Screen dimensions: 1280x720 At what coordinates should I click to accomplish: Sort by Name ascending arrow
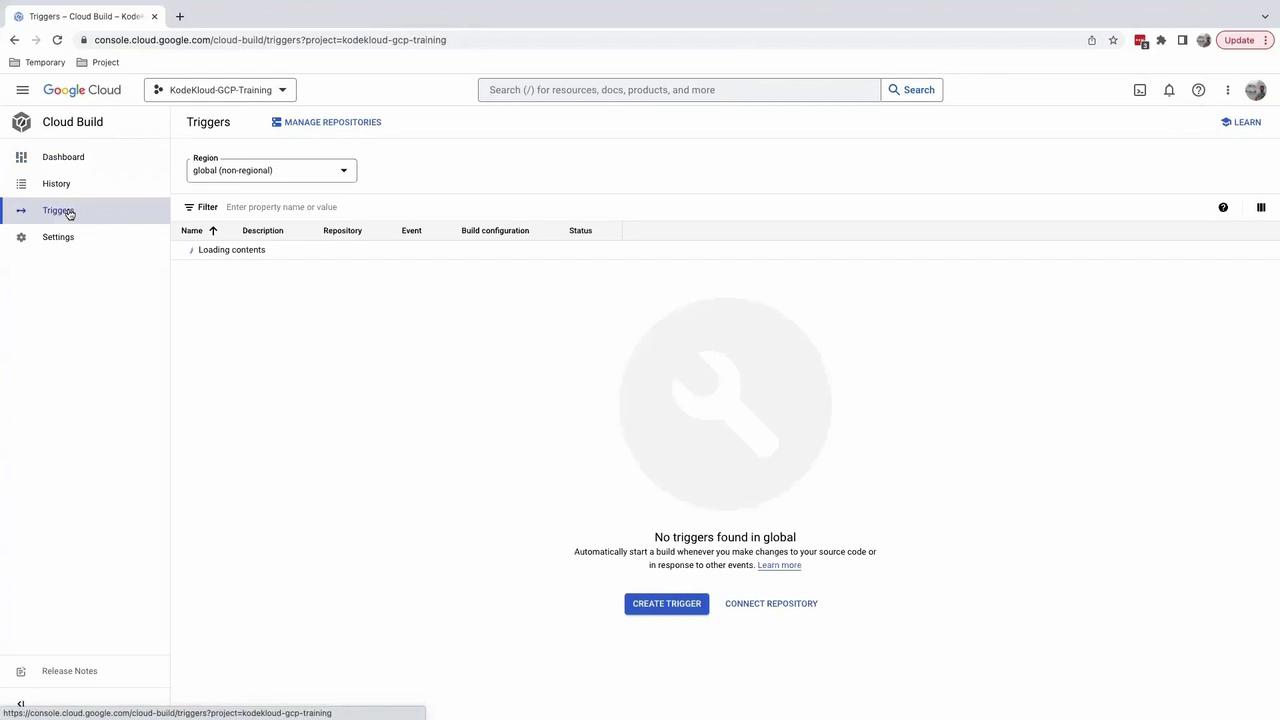[213, 231]
